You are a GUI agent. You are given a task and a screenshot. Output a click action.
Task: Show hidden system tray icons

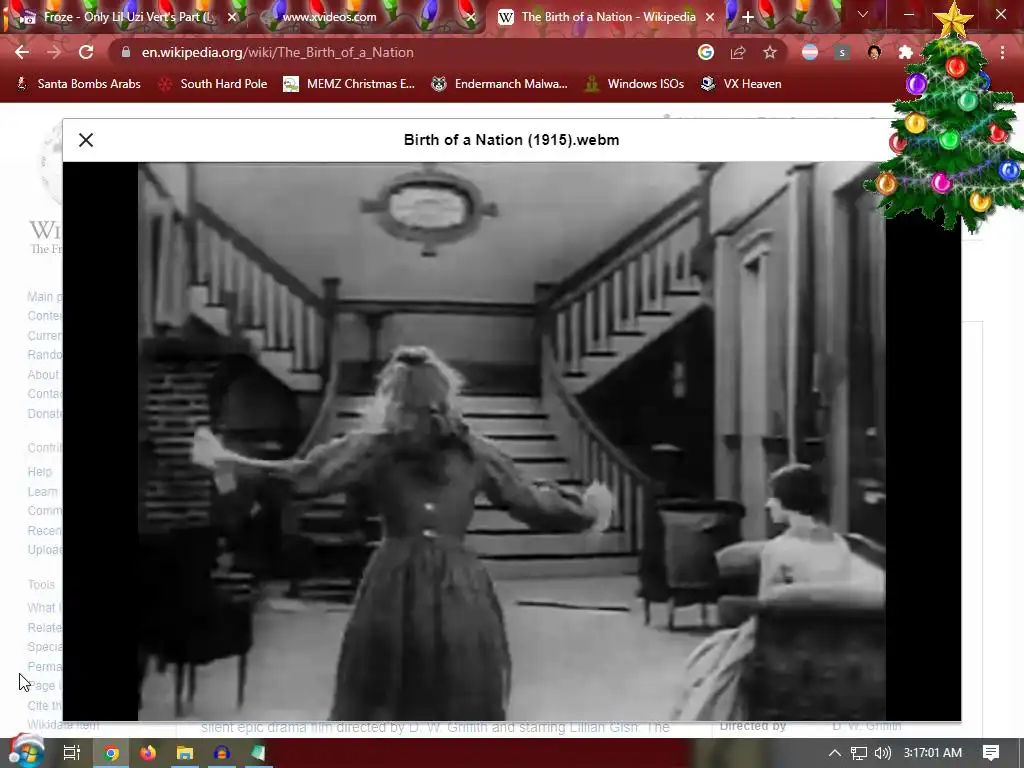click(x=835, y=753)
